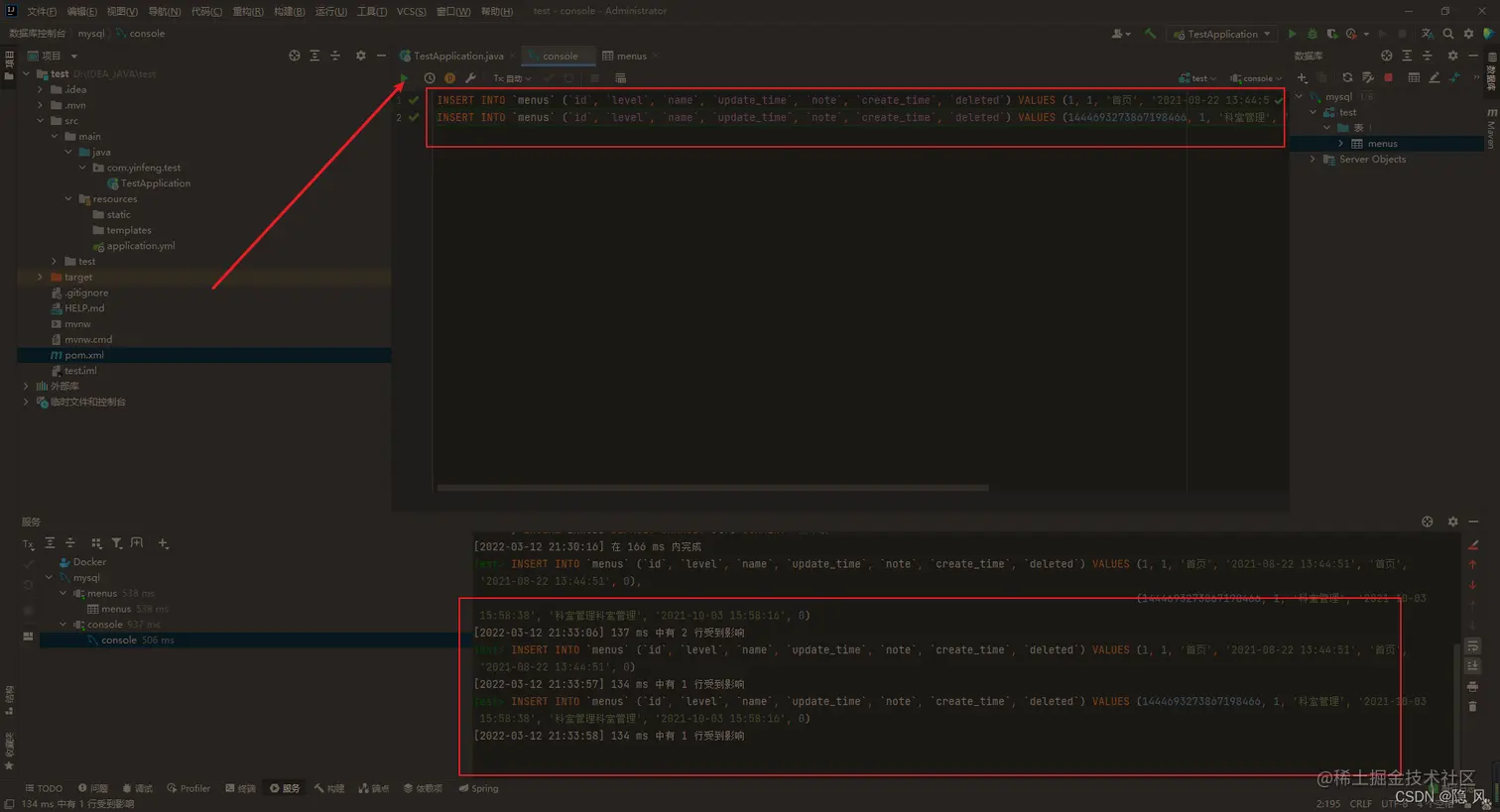Add service with plus icon in Services
This screenshot has width=1500, height=812.
(x=164, y=543)
